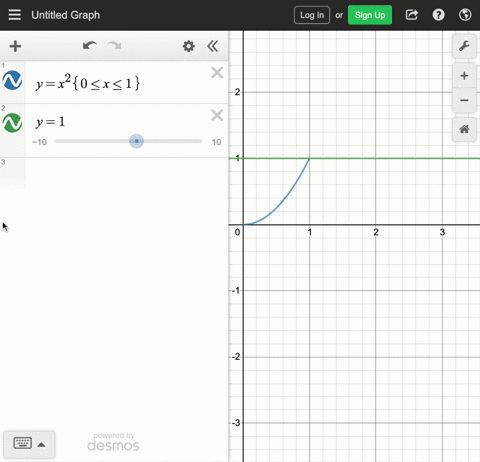Click the slider thumb for y=1
This screenshot has width=480, height=462.
pos(136,141)
